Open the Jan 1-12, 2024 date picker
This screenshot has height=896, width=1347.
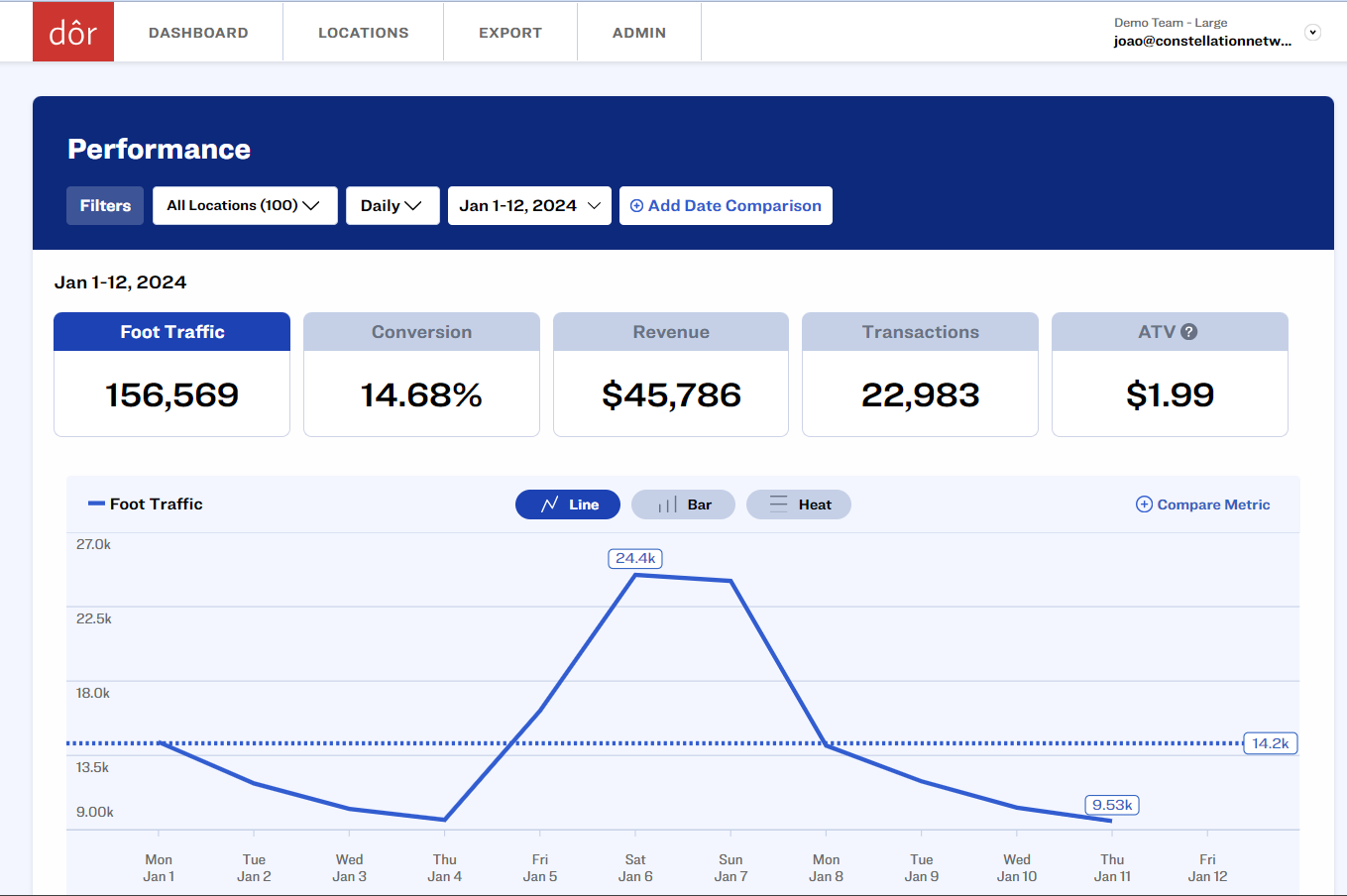pos(529,206)
